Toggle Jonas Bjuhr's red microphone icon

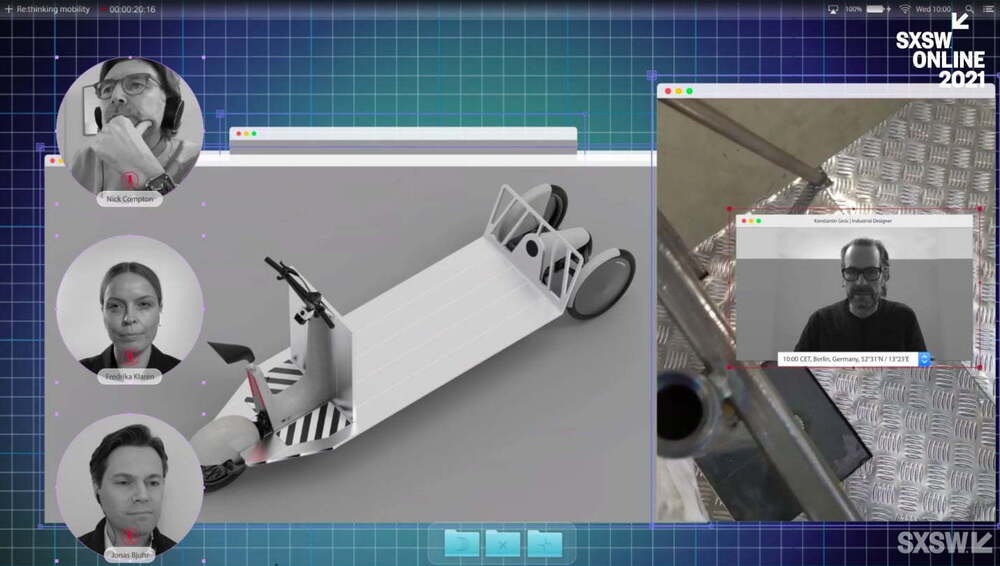129,536
